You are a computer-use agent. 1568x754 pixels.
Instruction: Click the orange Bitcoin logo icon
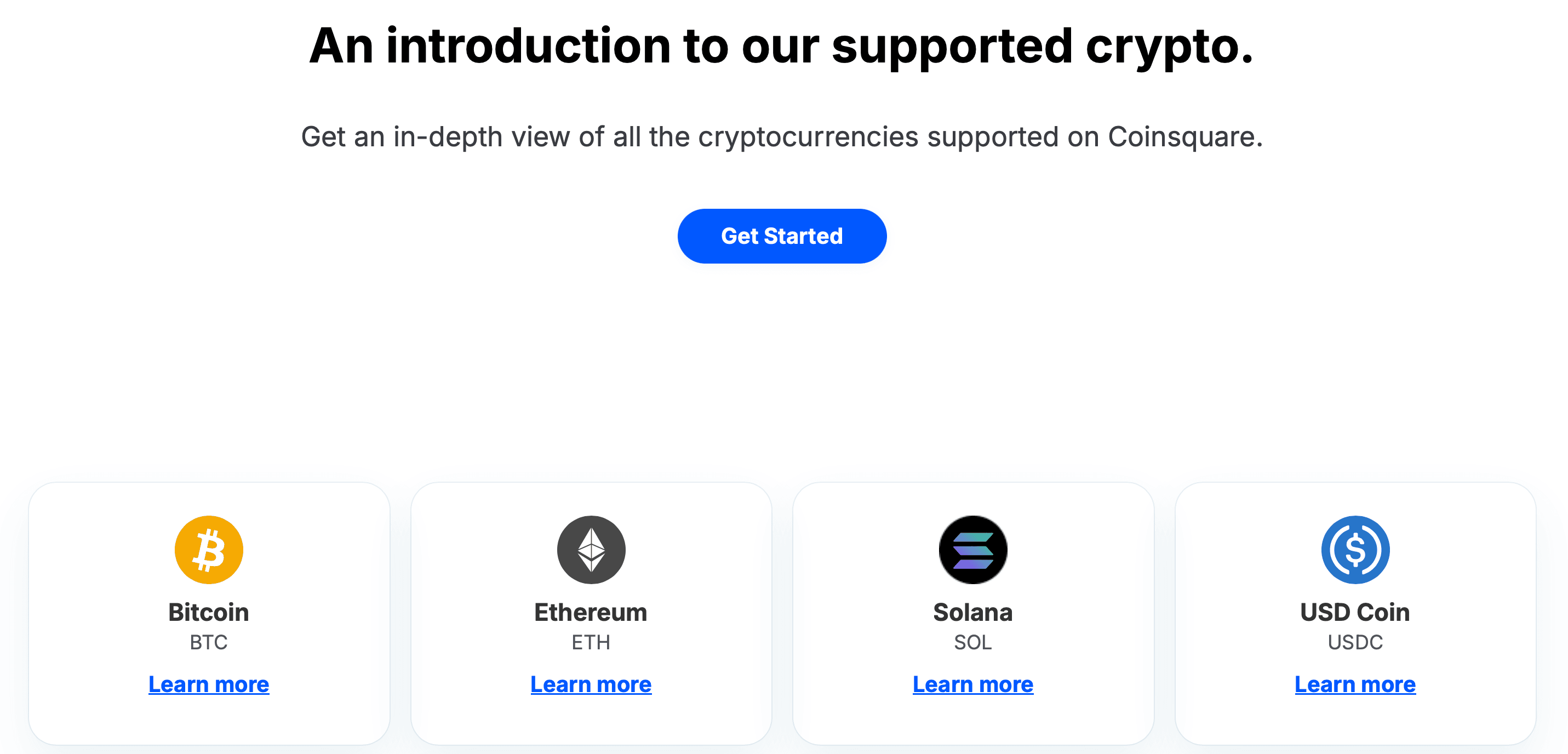click(x=209, y=550)
